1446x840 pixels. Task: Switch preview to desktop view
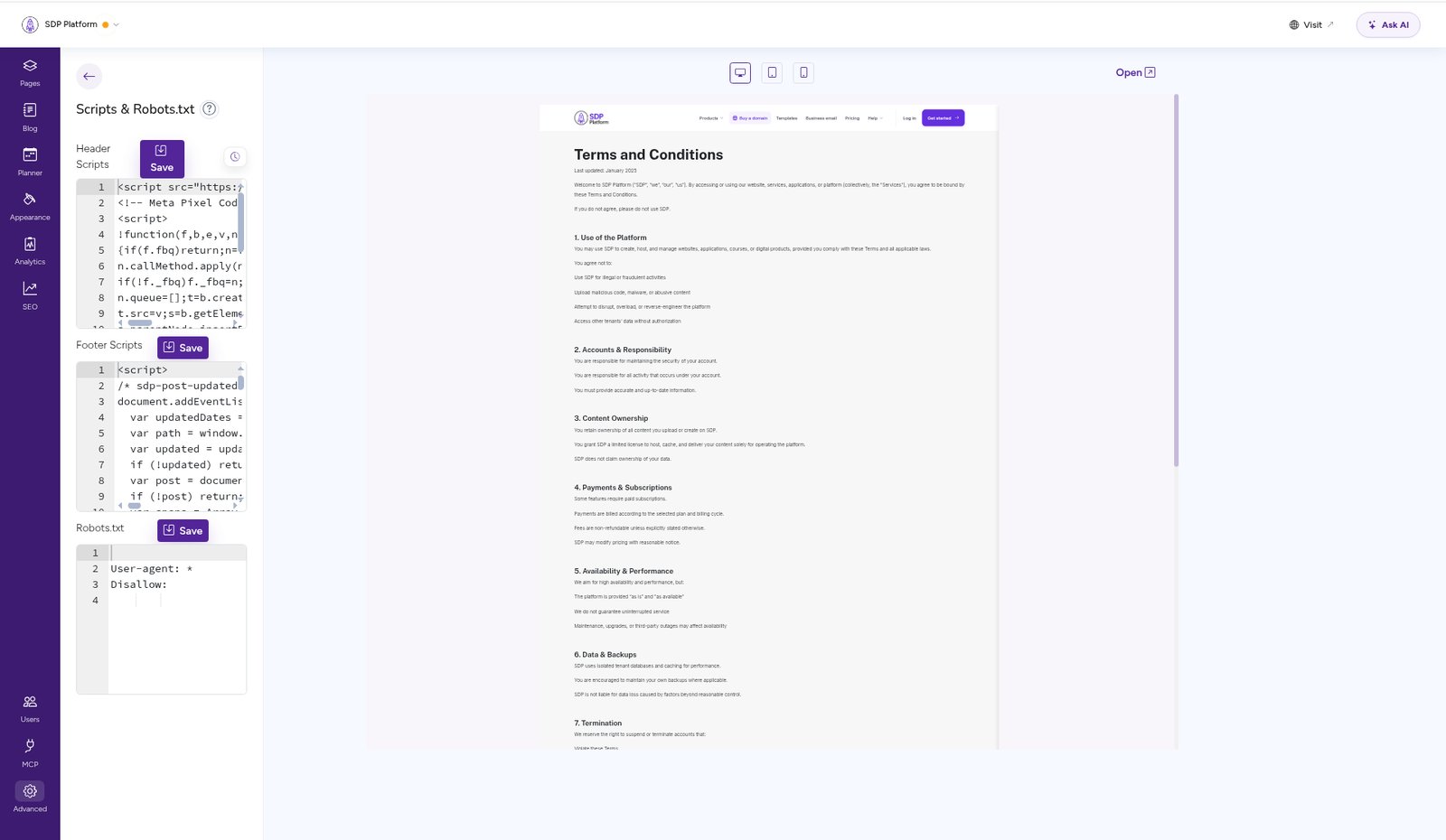(740, 72)
